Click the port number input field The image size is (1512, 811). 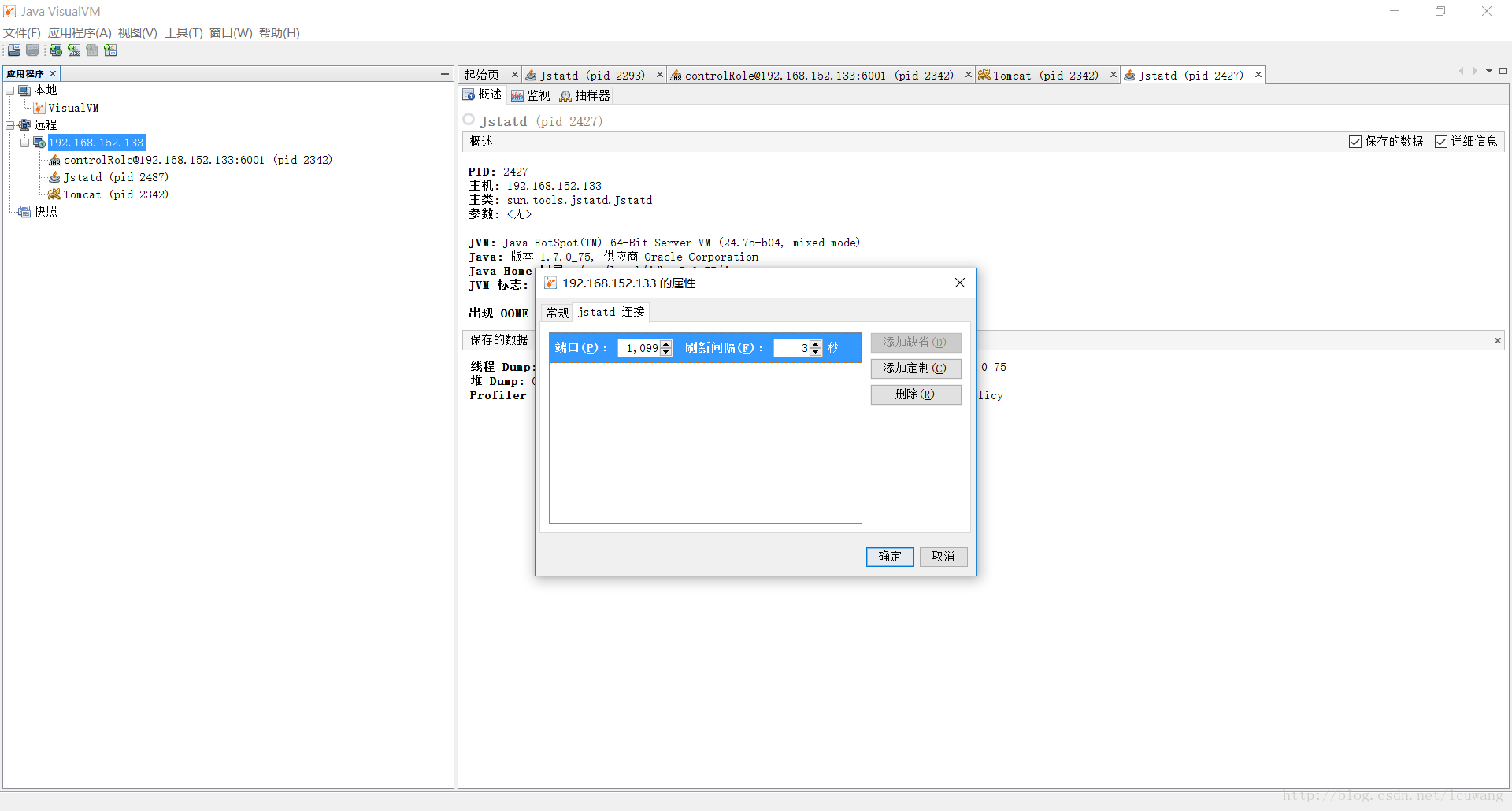coord(639,348)
